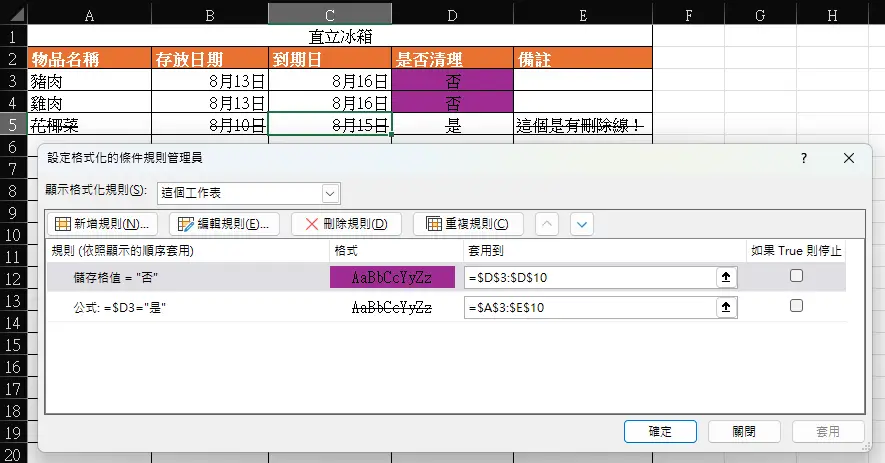
Task: Toggle stop-if-true checkbox for 公式 =$D3="是" rule
Action: coord(796,305)
